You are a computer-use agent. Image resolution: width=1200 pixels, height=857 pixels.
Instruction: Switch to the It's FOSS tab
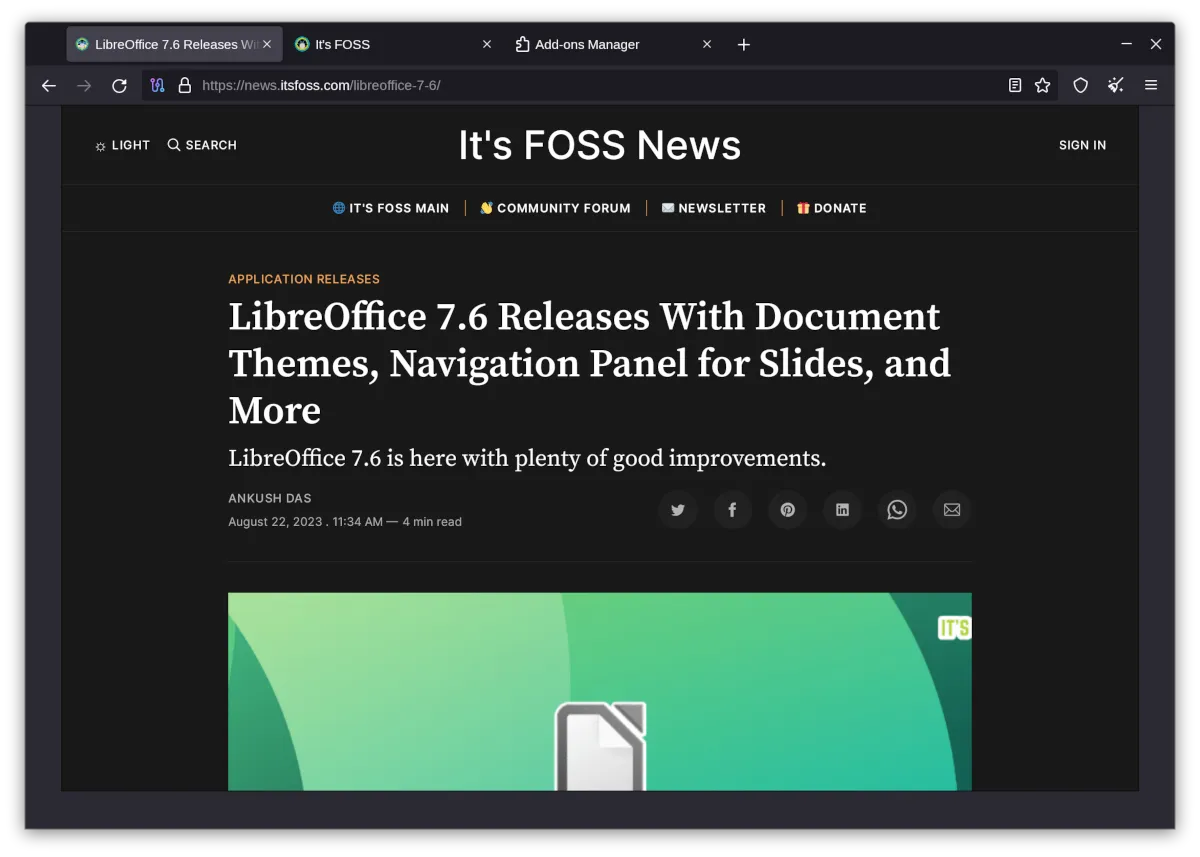385,45
